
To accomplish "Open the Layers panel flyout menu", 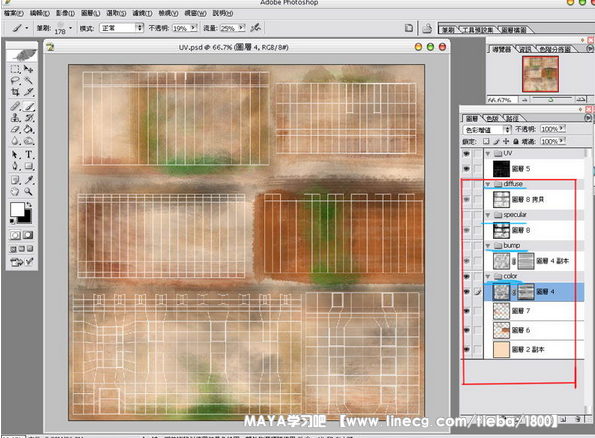I will point(588,118).
